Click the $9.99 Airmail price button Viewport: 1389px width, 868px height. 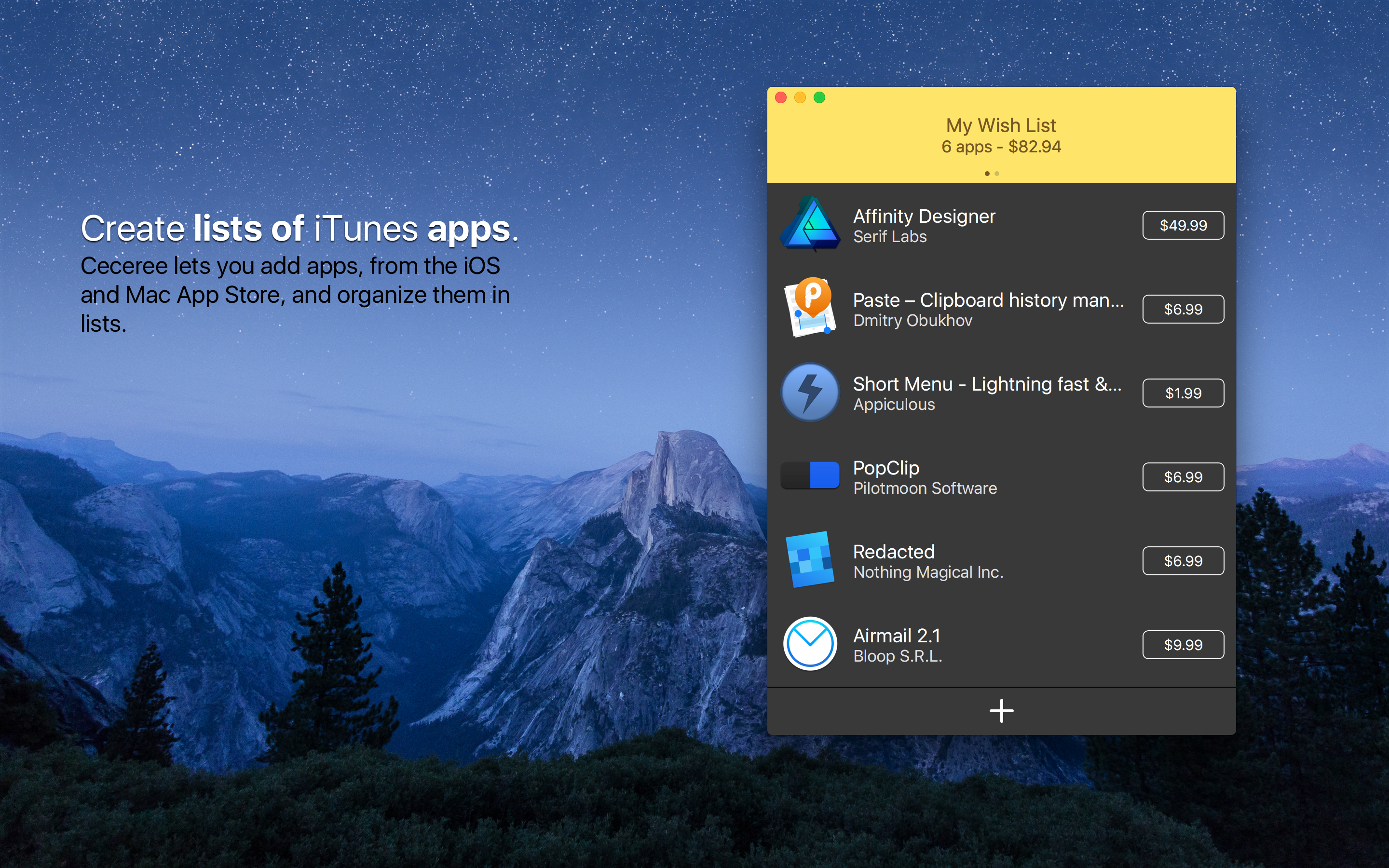[1183, 645]
